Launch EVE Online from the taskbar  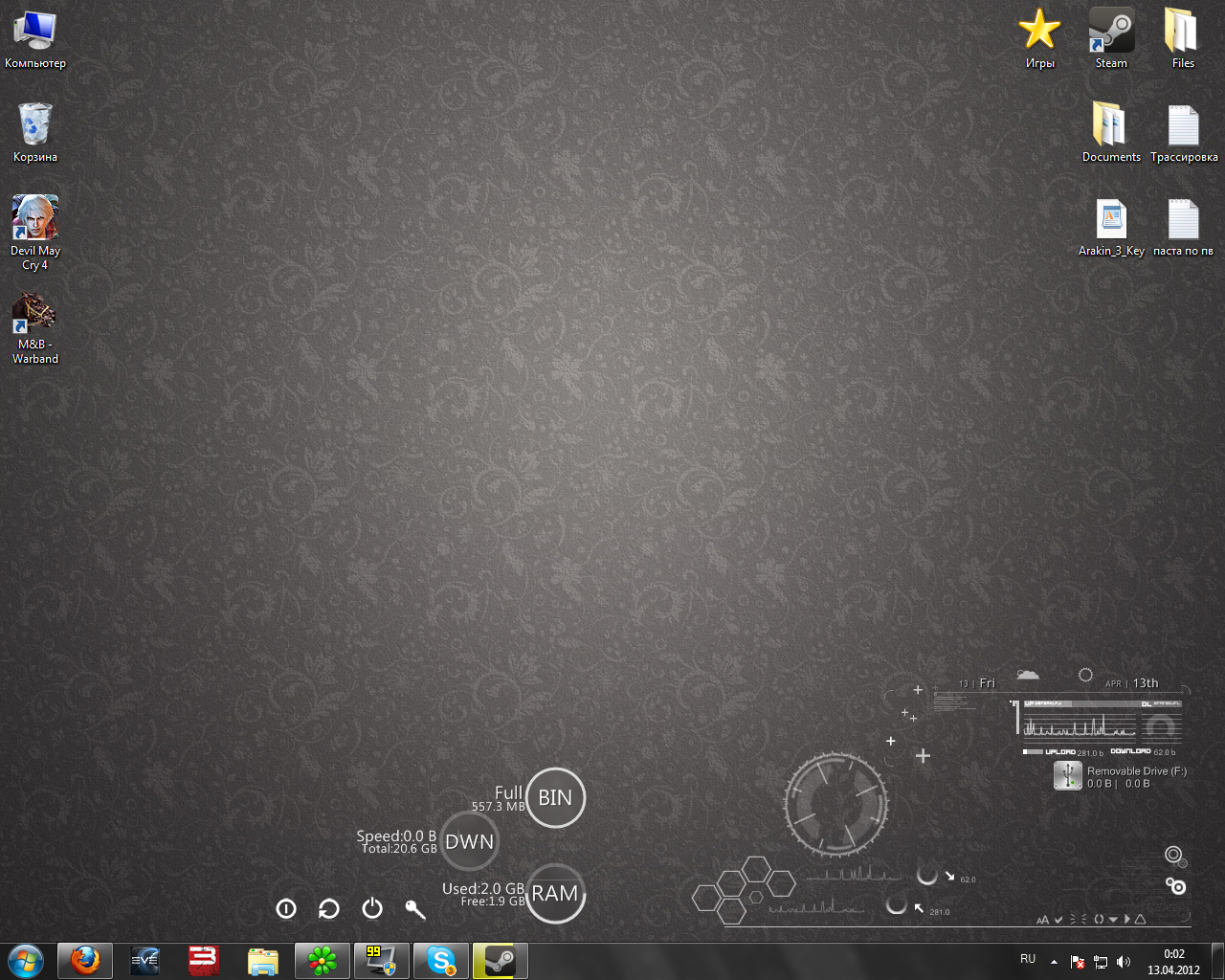pos(145,960)
